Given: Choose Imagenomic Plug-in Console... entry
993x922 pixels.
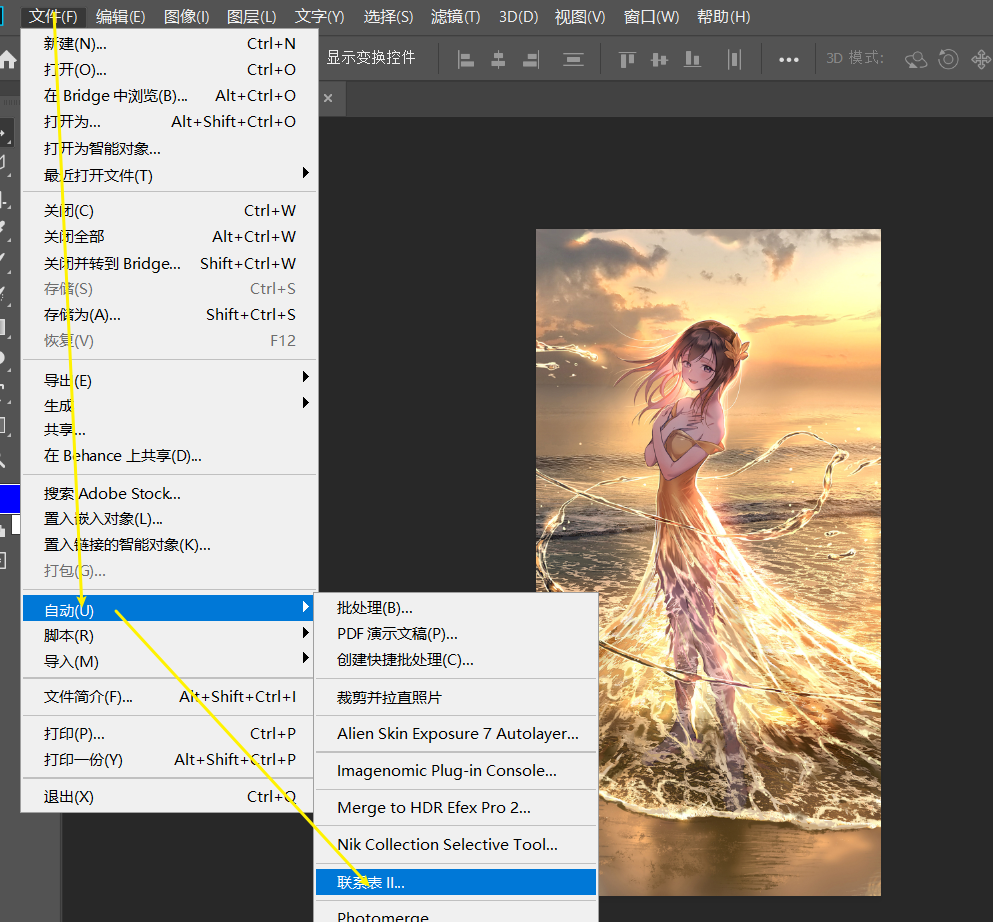Looking at the screenshot, I should pyautogui.click(x=456, y=771).
